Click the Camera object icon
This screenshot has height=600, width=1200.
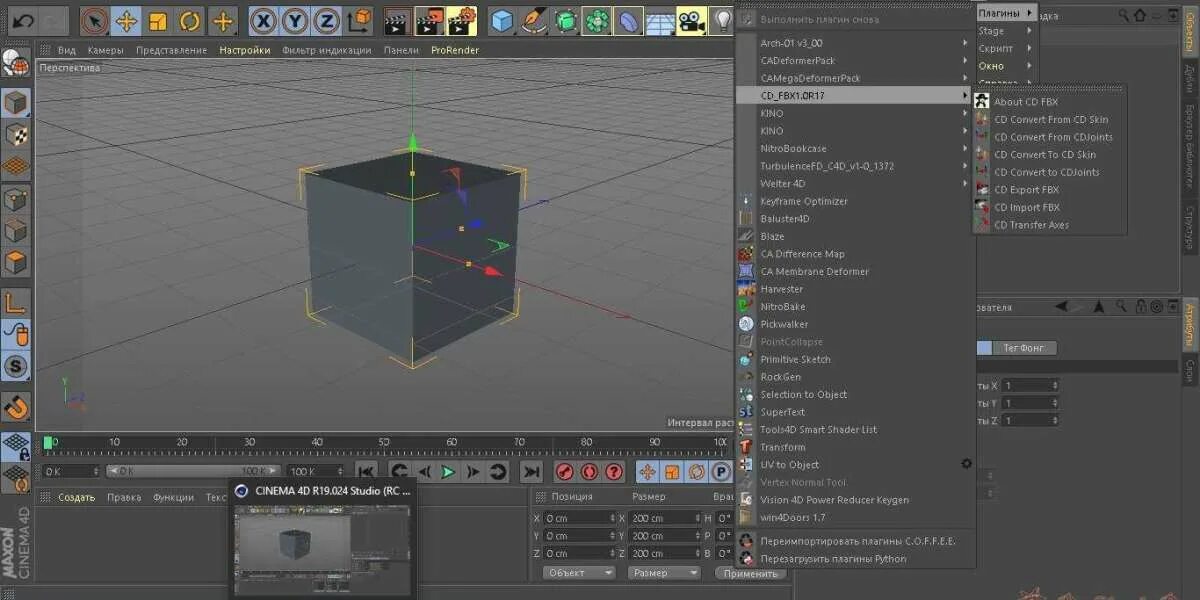coord(690,20)
